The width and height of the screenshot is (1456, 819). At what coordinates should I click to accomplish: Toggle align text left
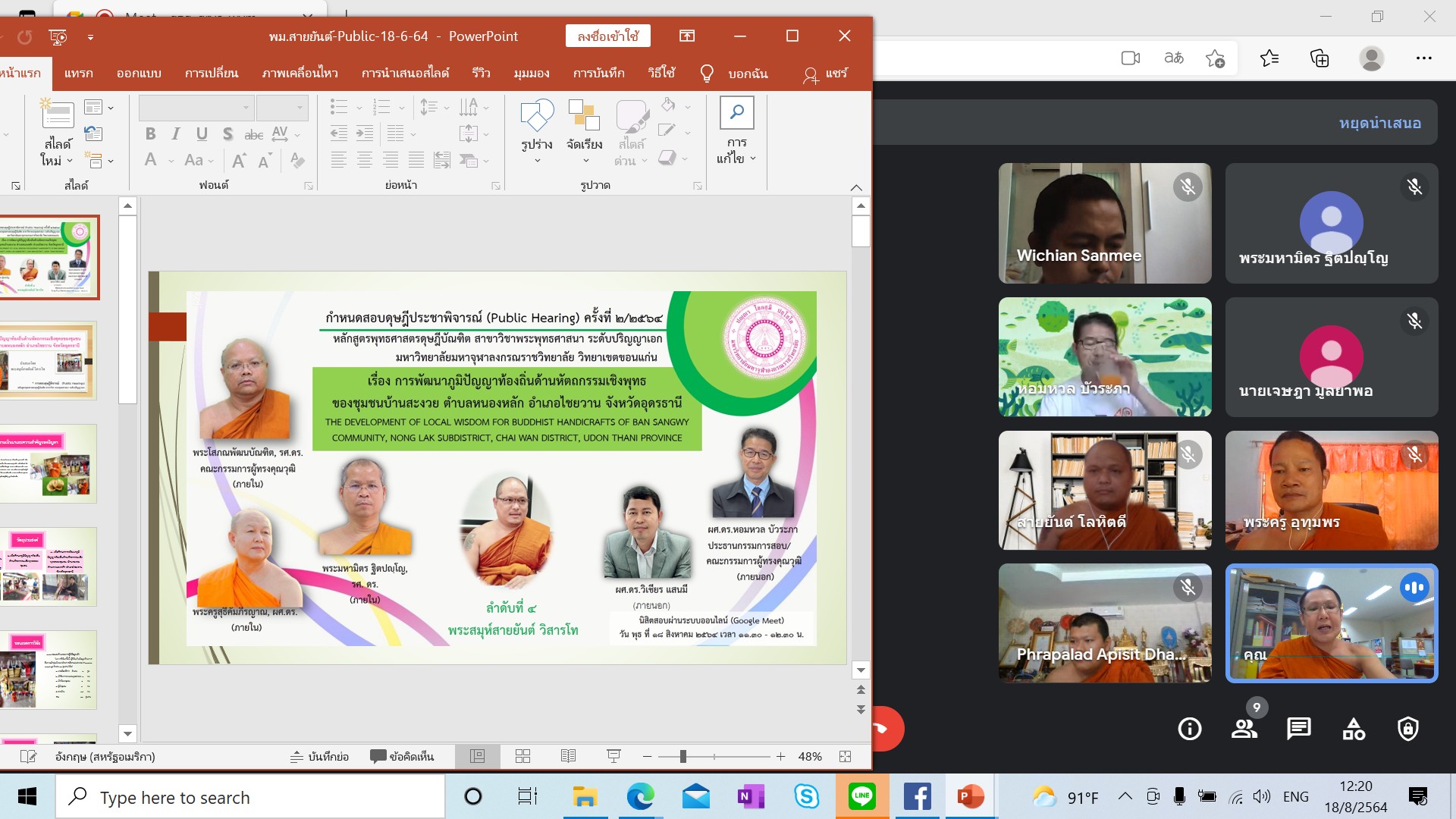click(339, 160)
